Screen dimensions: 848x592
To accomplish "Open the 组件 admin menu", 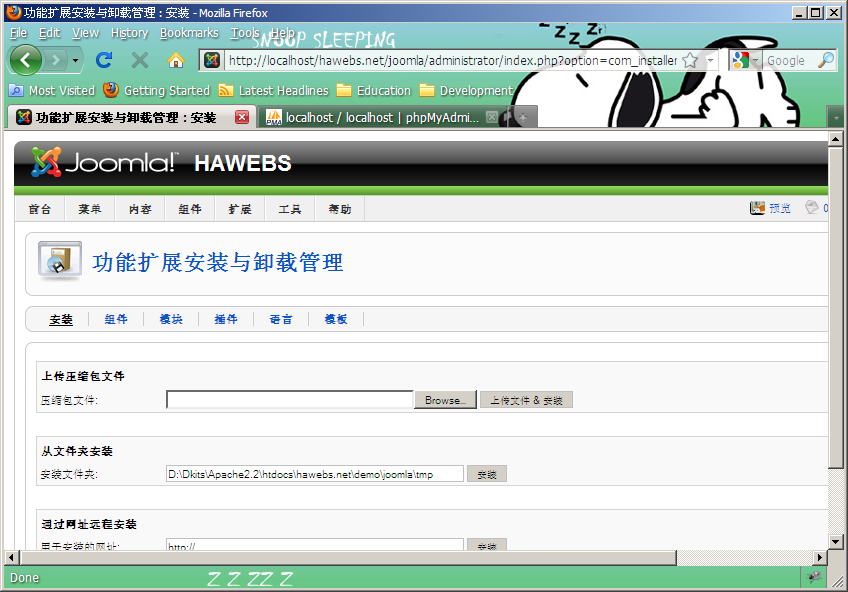I will click(x=190, y=209).
